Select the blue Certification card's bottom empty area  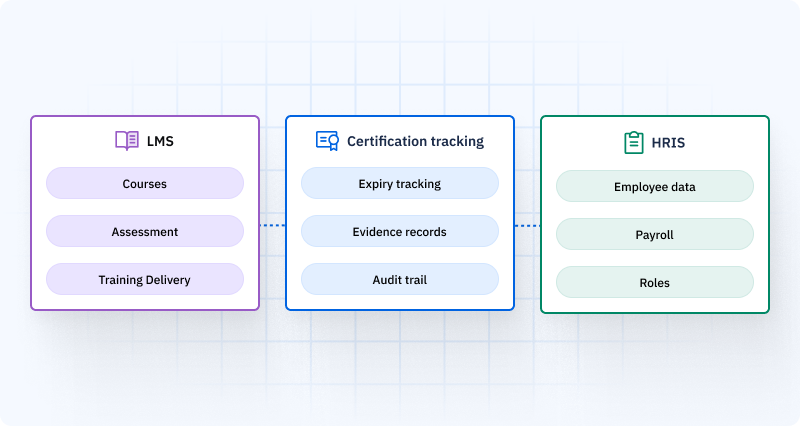400,302
